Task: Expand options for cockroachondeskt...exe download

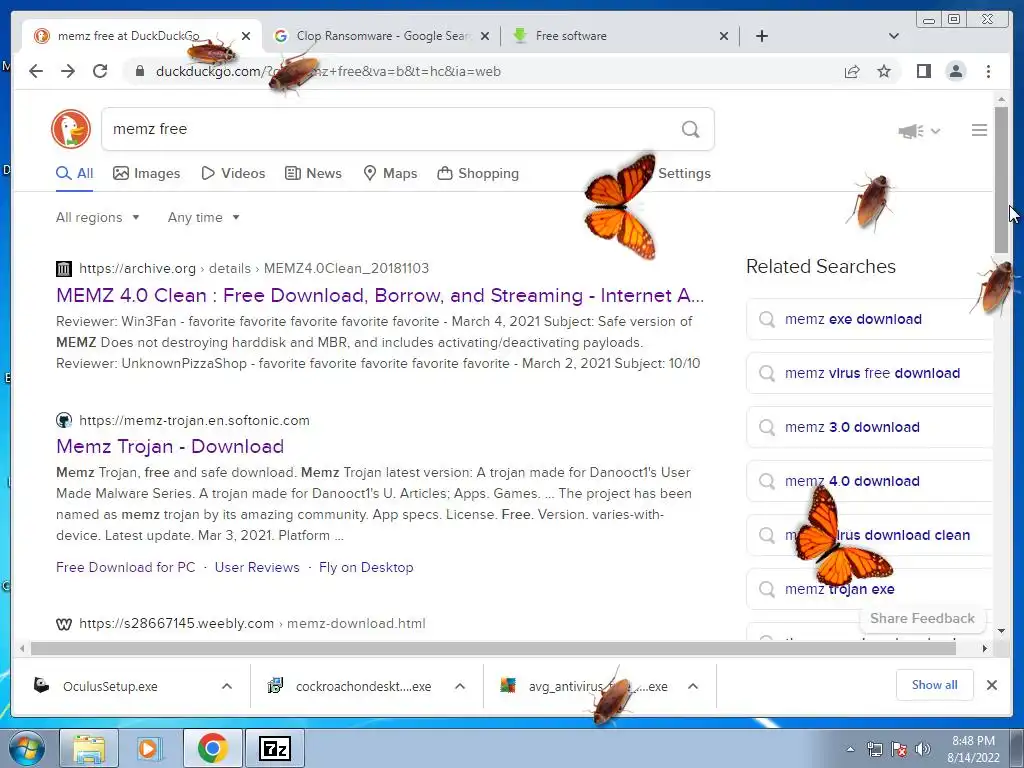Action: pos(460,686)
